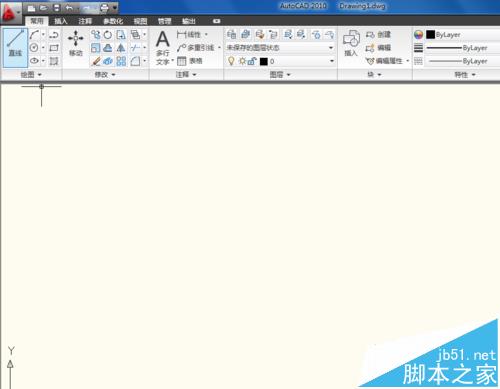This screenshot has height=389, width=500.
Task: Open the Table (表格) tool
Action: click(x=190, y=61)
